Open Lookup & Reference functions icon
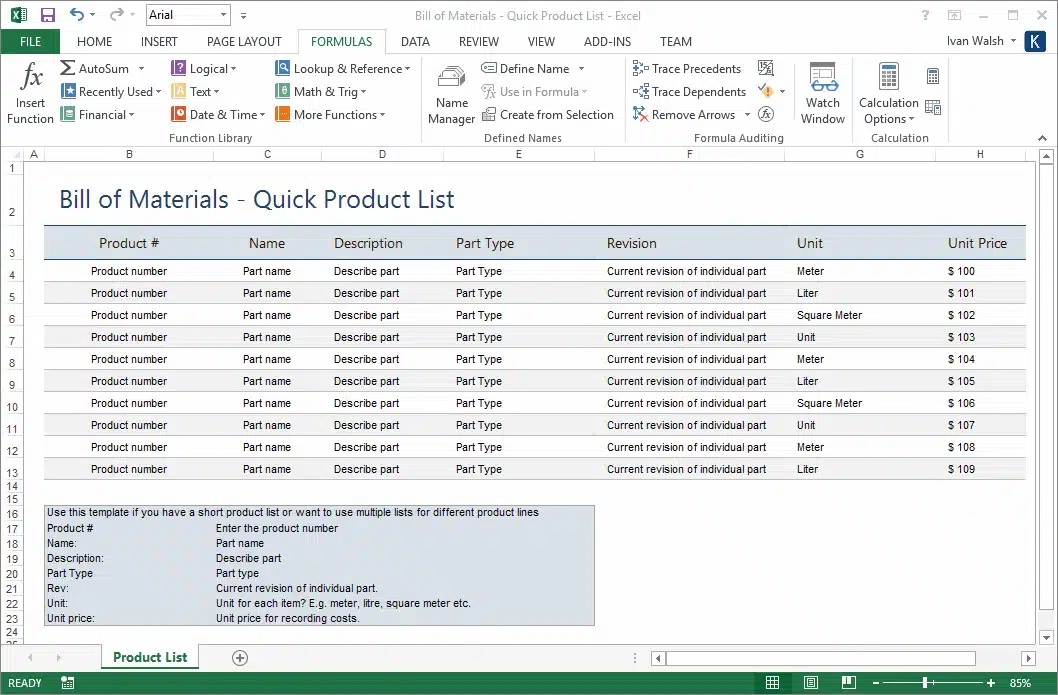 click(283, 68)
